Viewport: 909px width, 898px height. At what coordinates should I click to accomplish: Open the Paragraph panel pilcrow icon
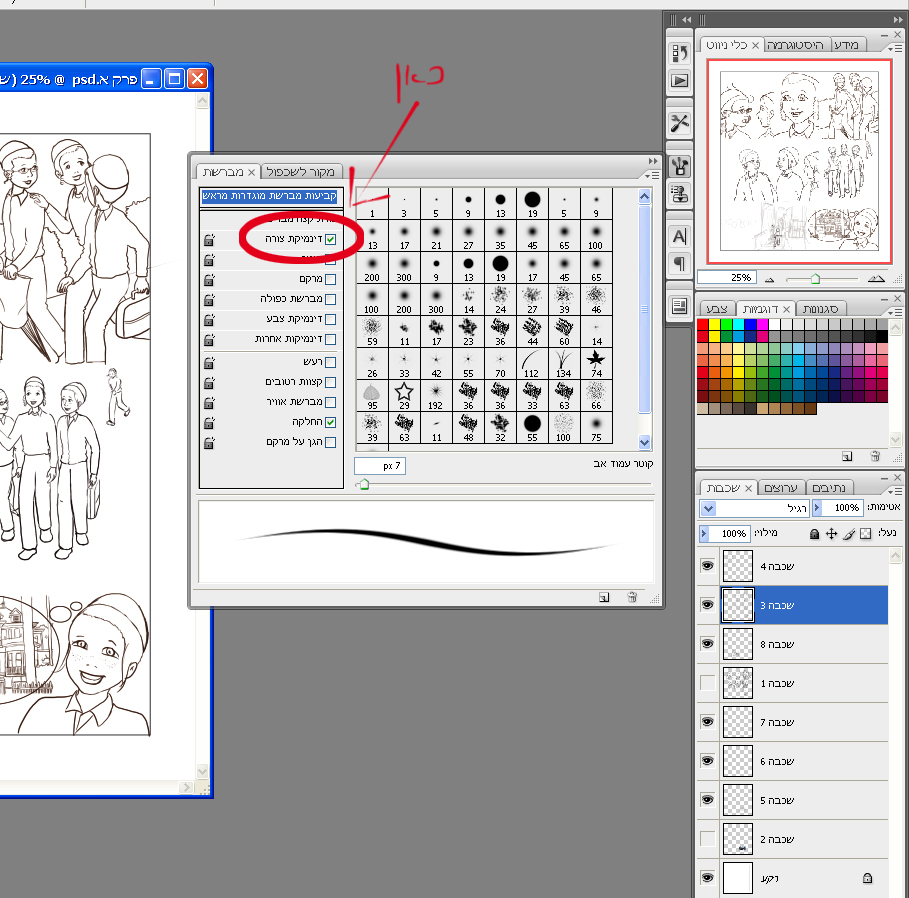[679, 263]
